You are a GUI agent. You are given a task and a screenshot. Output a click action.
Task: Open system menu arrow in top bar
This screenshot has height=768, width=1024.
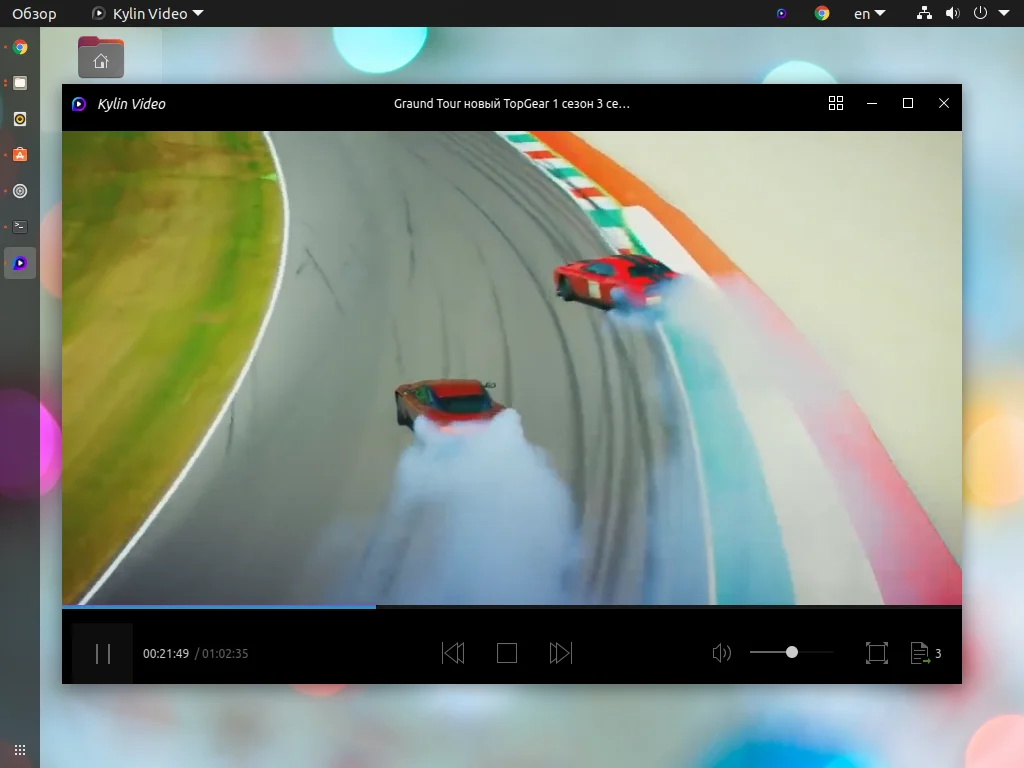1004,13
